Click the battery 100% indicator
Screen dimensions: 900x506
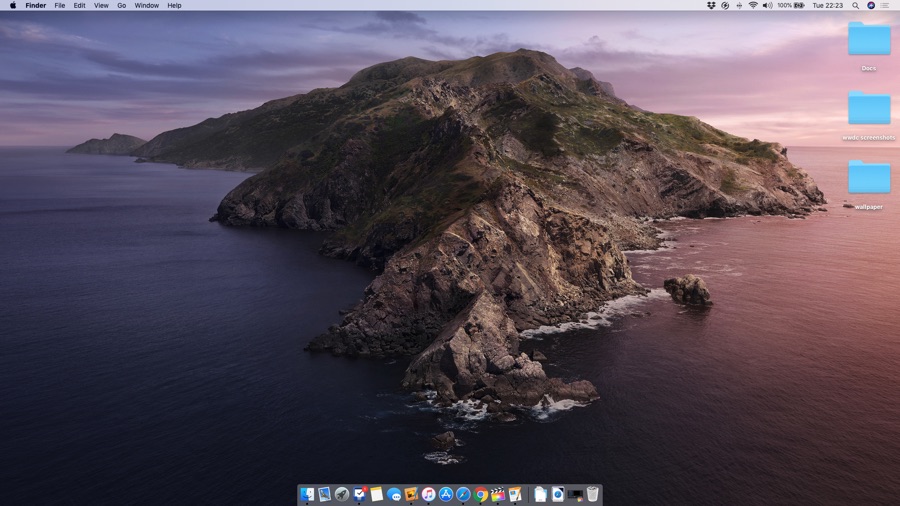point(791,5)
